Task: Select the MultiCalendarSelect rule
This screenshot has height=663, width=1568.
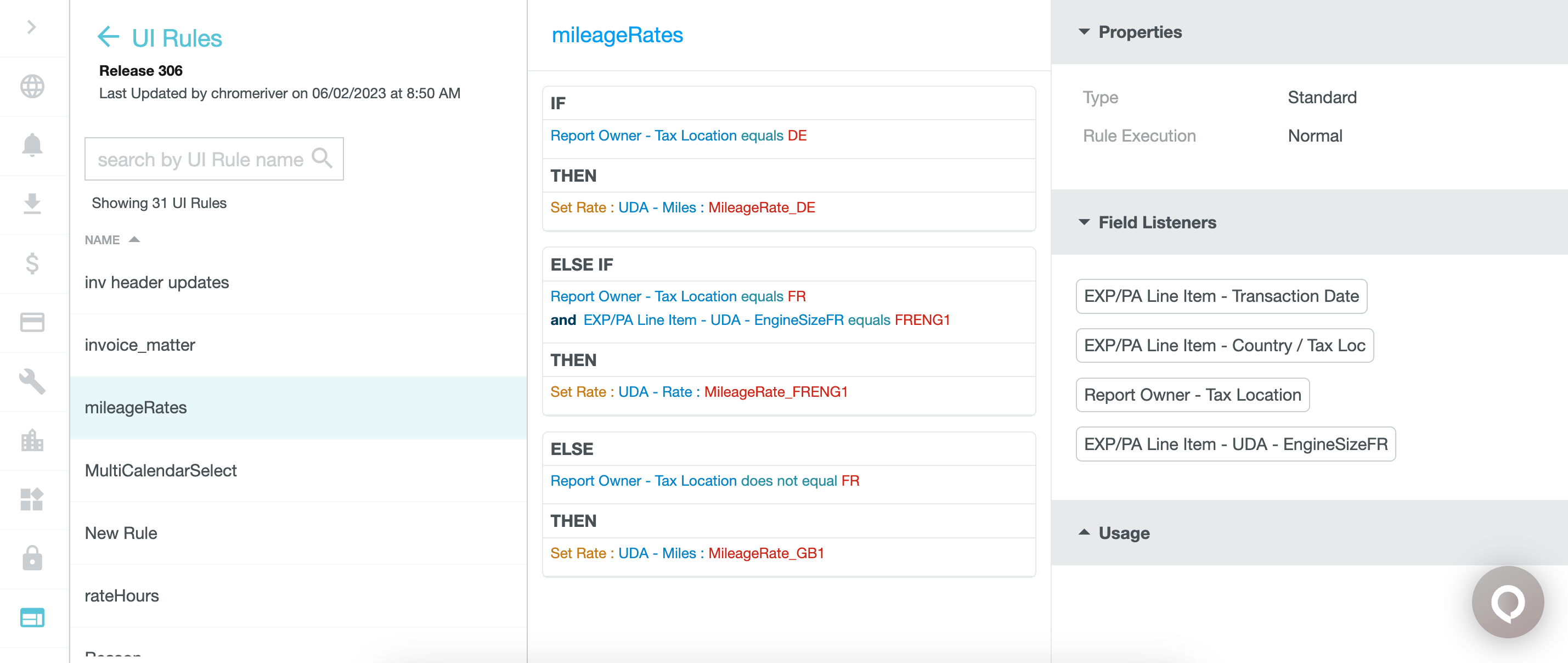Action: pos(161,470)
